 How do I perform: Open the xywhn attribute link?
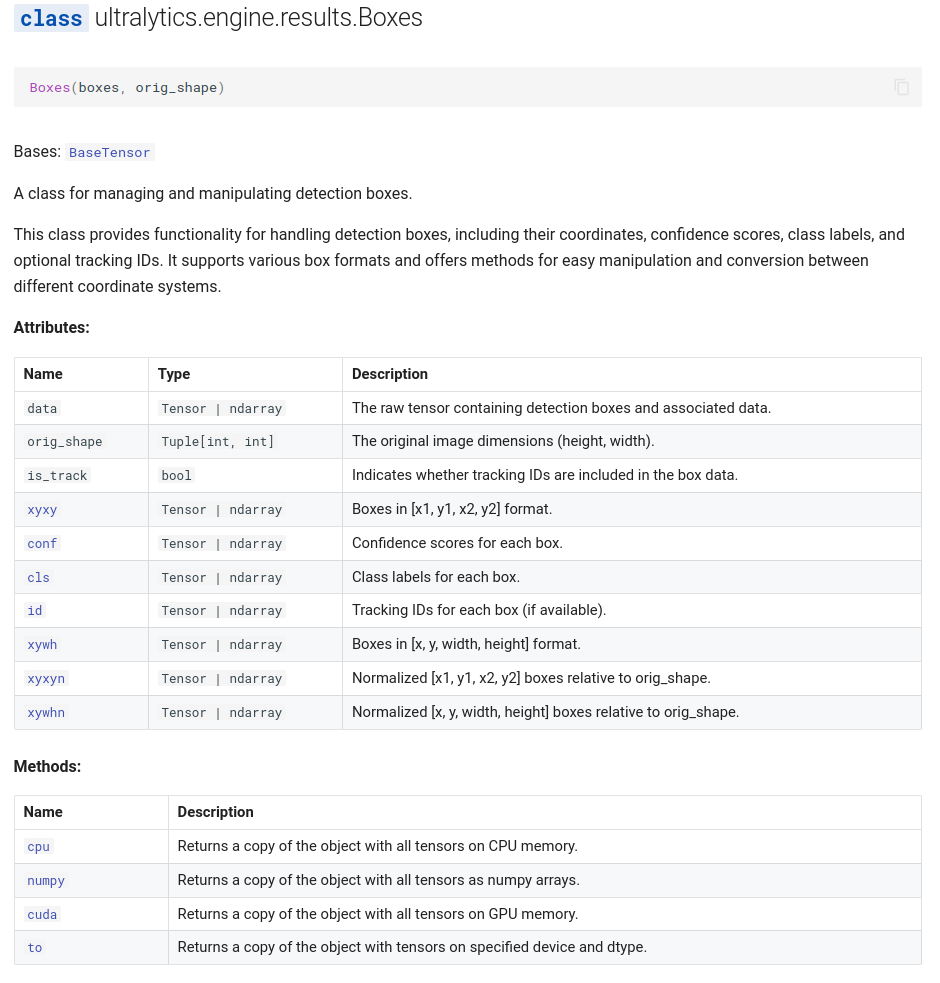(x=46, y=712)
